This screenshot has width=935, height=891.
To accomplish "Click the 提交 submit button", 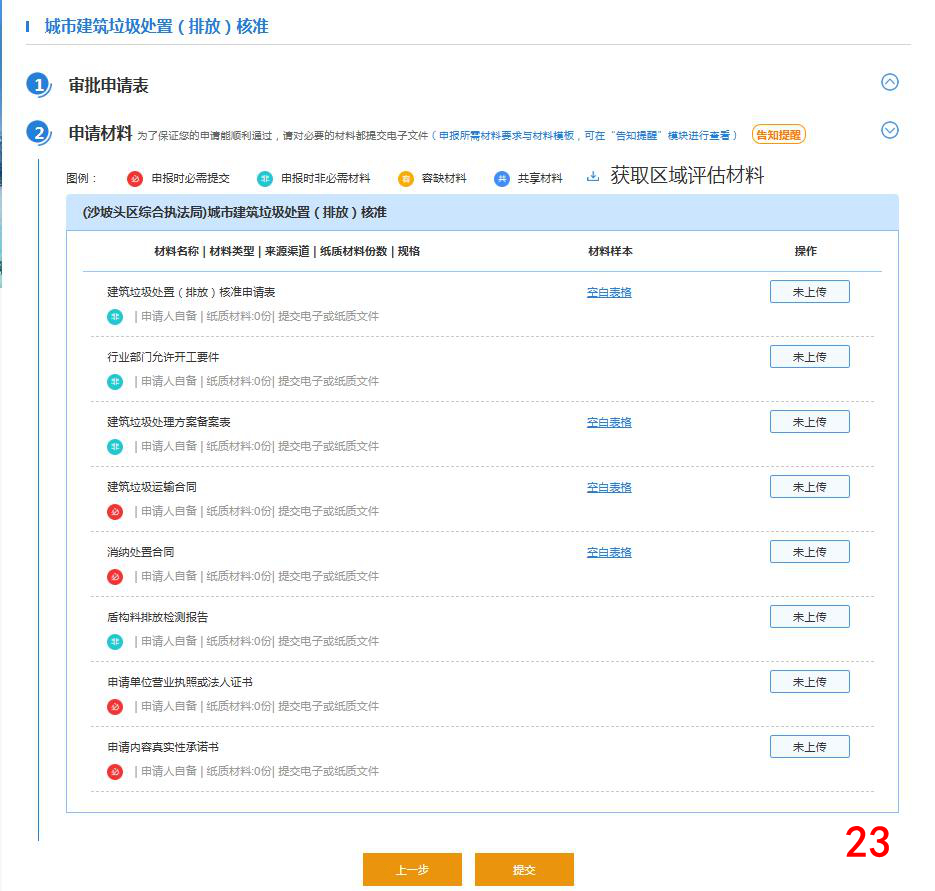I will (x=524, y=870).
